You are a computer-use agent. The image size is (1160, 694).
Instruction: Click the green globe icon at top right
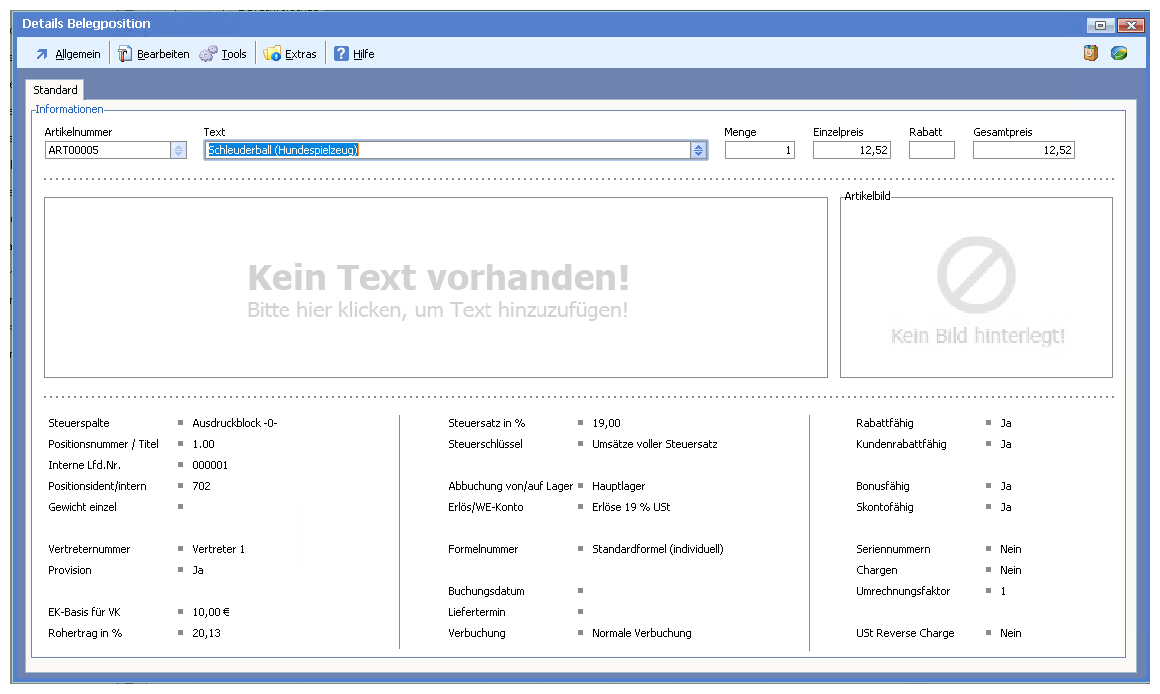pos(1119,53)
